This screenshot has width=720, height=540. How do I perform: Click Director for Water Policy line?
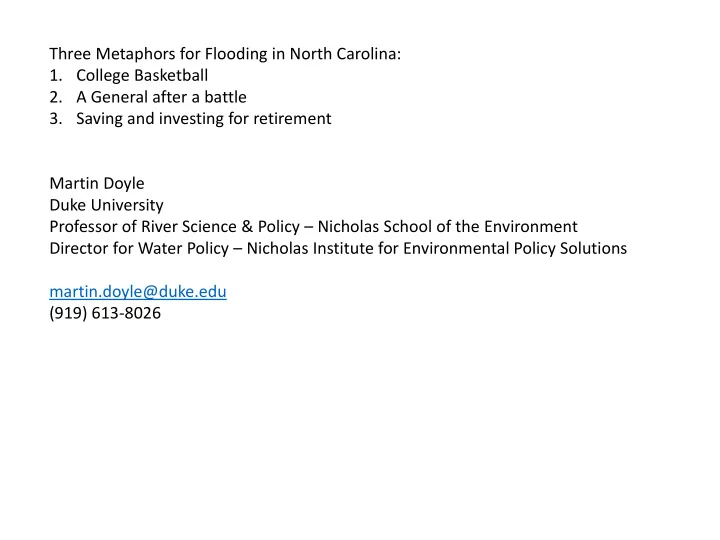click(x=338, y=248)
